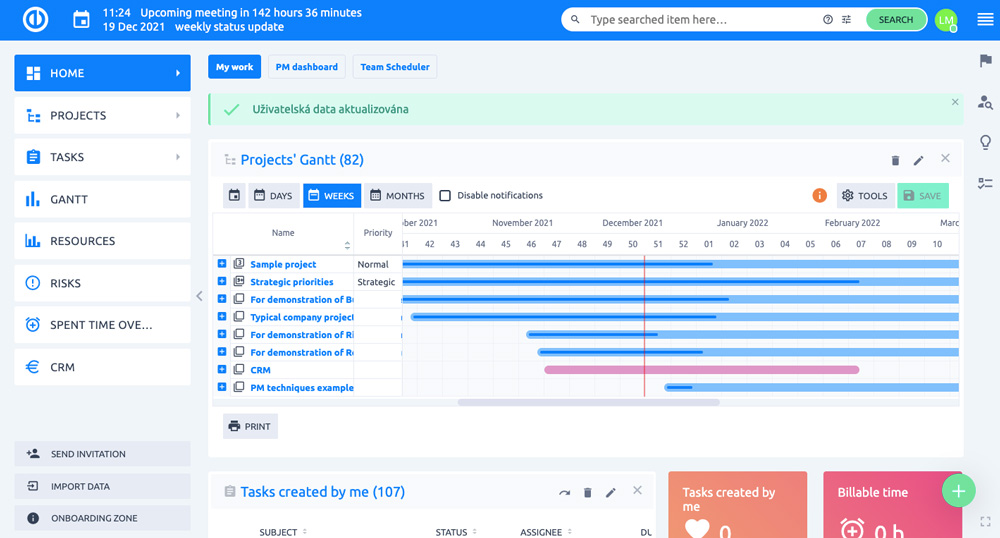Open the Projects' Gantt (82) title link
Screen dimensions: 1000x538
click(x=302, y=160)
